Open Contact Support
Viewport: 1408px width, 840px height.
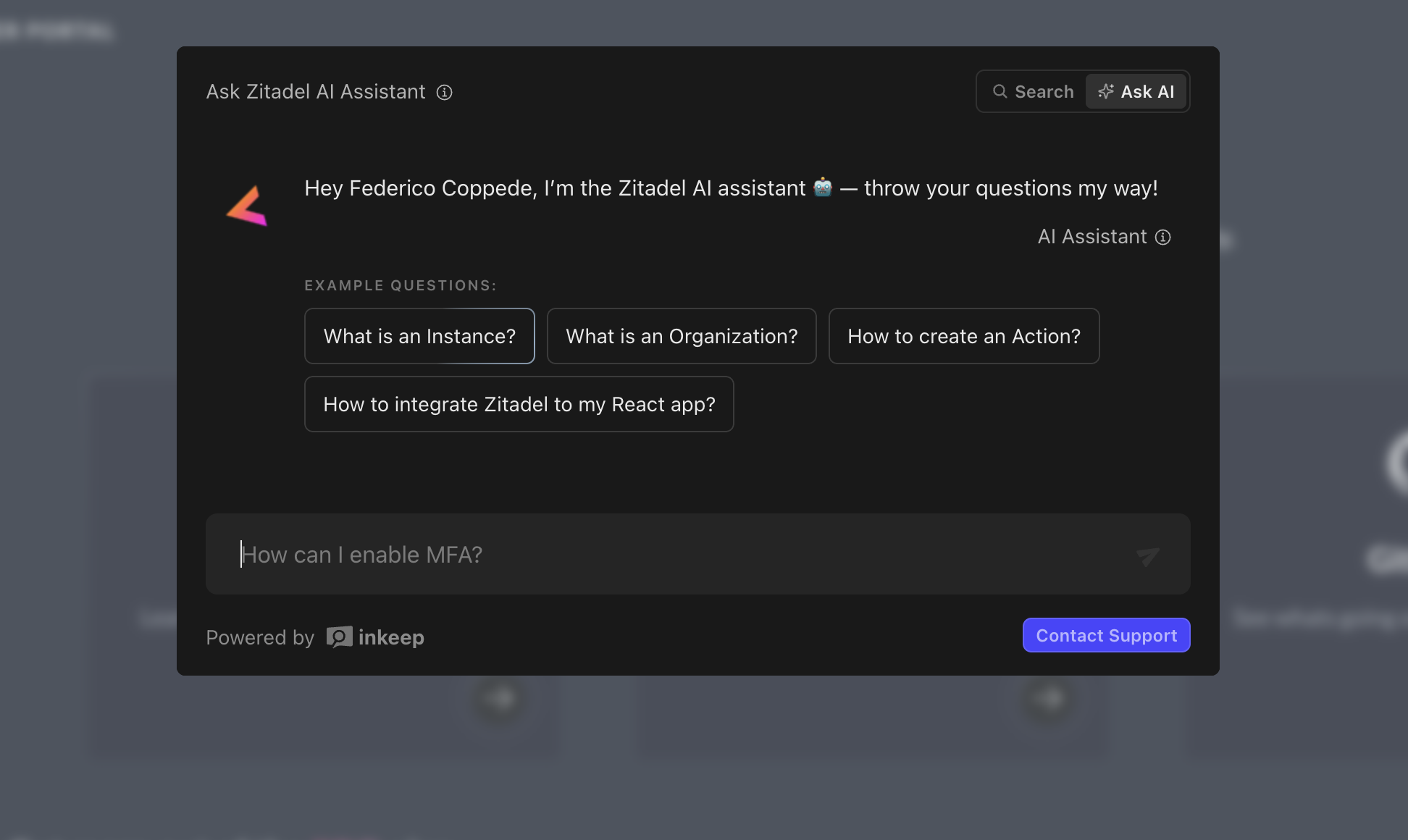(1106, 635)
